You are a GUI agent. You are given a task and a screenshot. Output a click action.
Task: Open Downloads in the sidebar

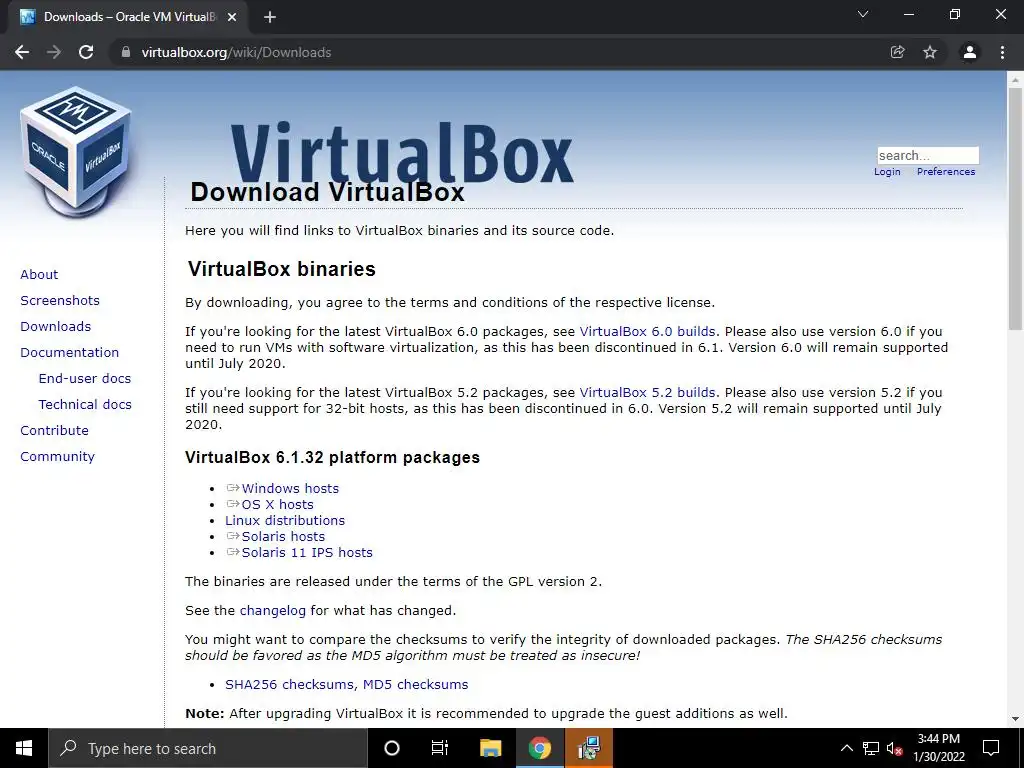[56, 327]
